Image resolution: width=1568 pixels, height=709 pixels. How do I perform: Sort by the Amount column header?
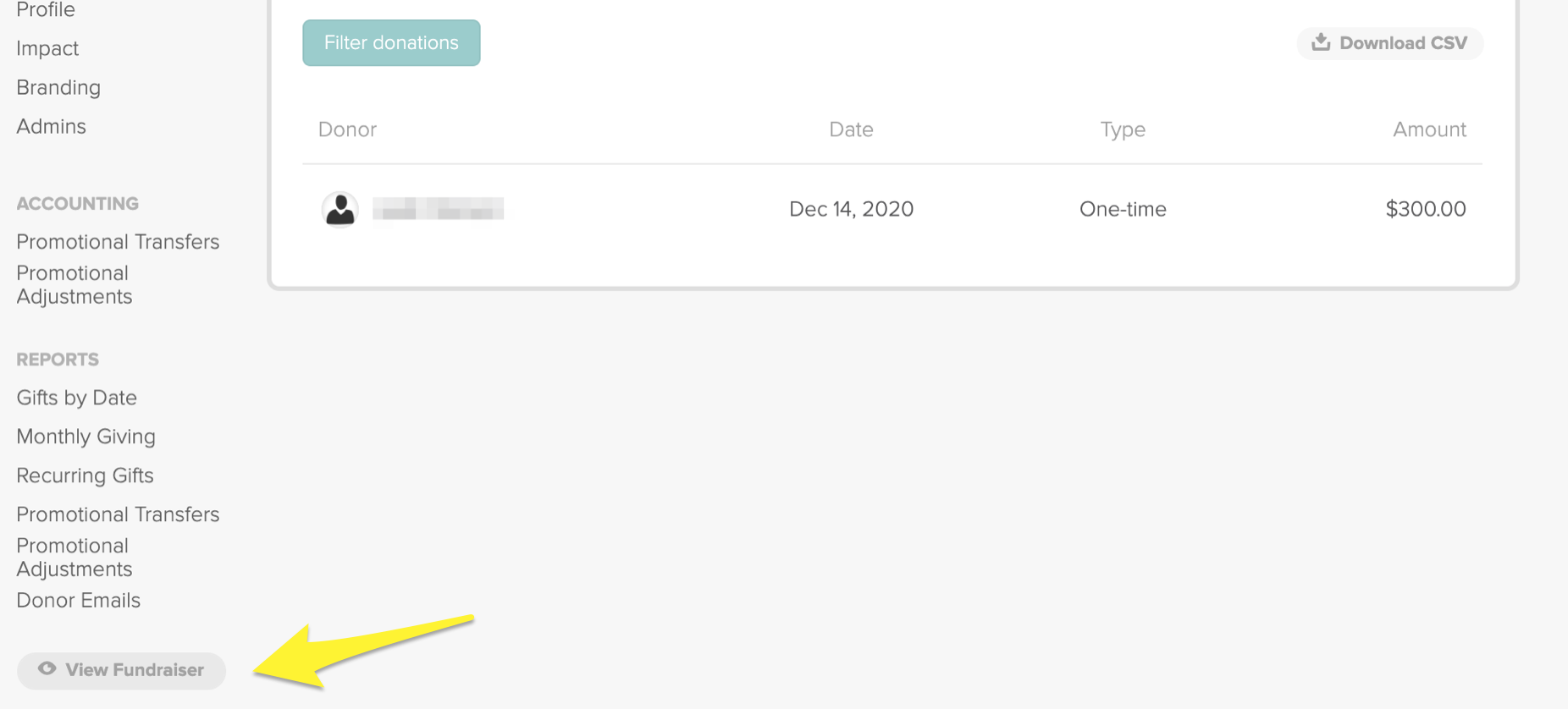click(1429, 129)
